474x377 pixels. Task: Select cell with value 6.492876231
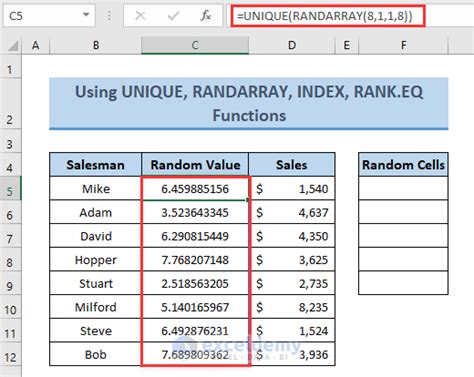pyautogui.click(x=195, y=331)
